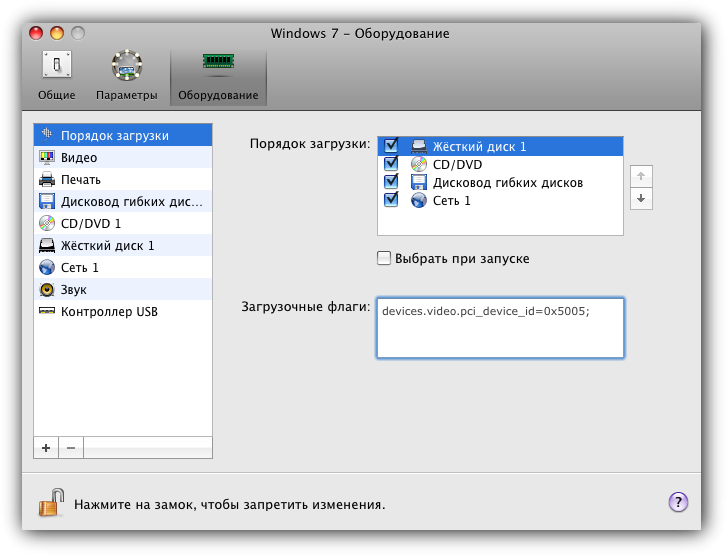Click the boot order icon in sidebar
This screenshot has width=728, height=556.
point(47,134)
